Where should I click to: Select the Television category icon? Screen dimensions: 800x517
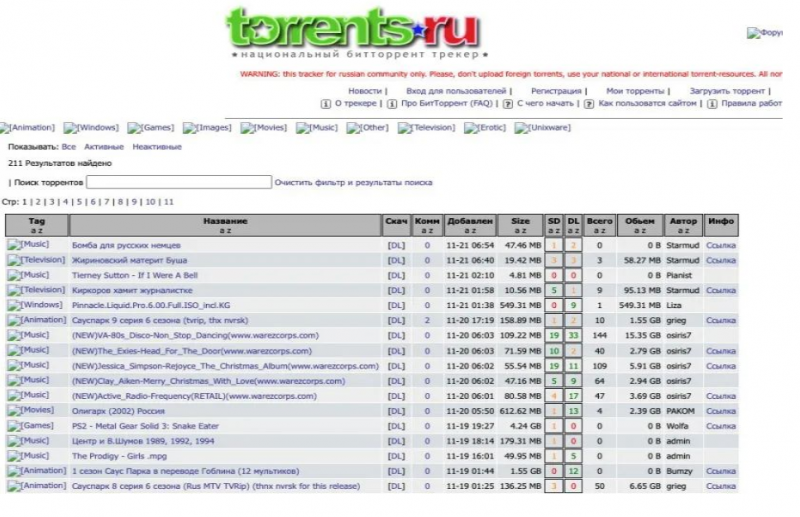pyautogui.click(x=430, y=128)
